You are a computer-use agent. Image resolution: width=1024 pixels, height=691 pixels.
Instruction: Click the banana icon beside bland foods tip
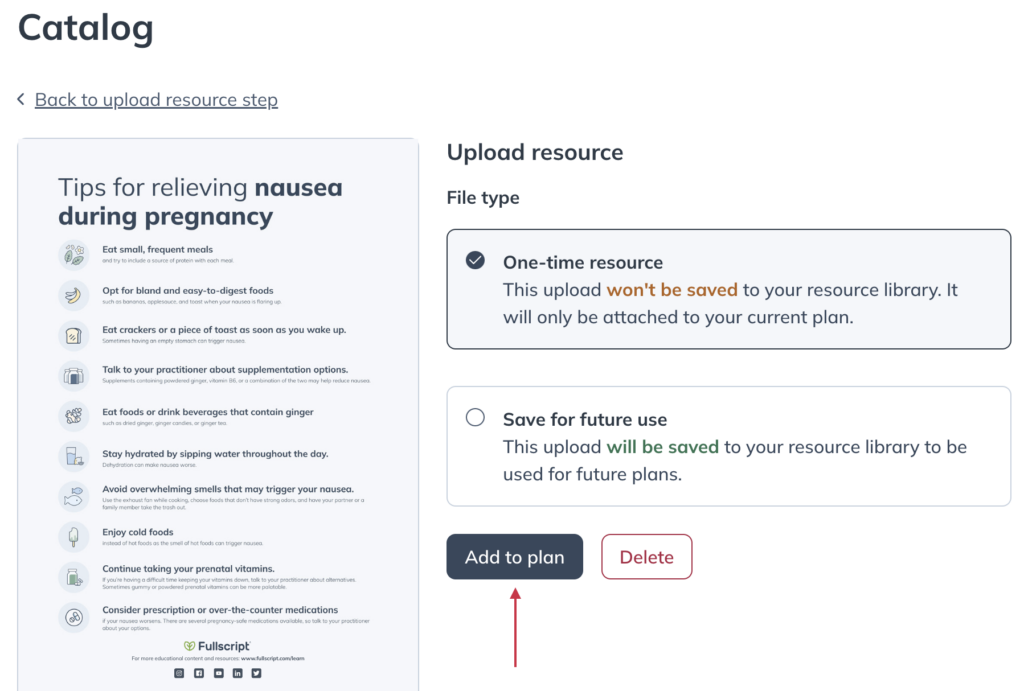pyautogui.click(x=73, y=295)
